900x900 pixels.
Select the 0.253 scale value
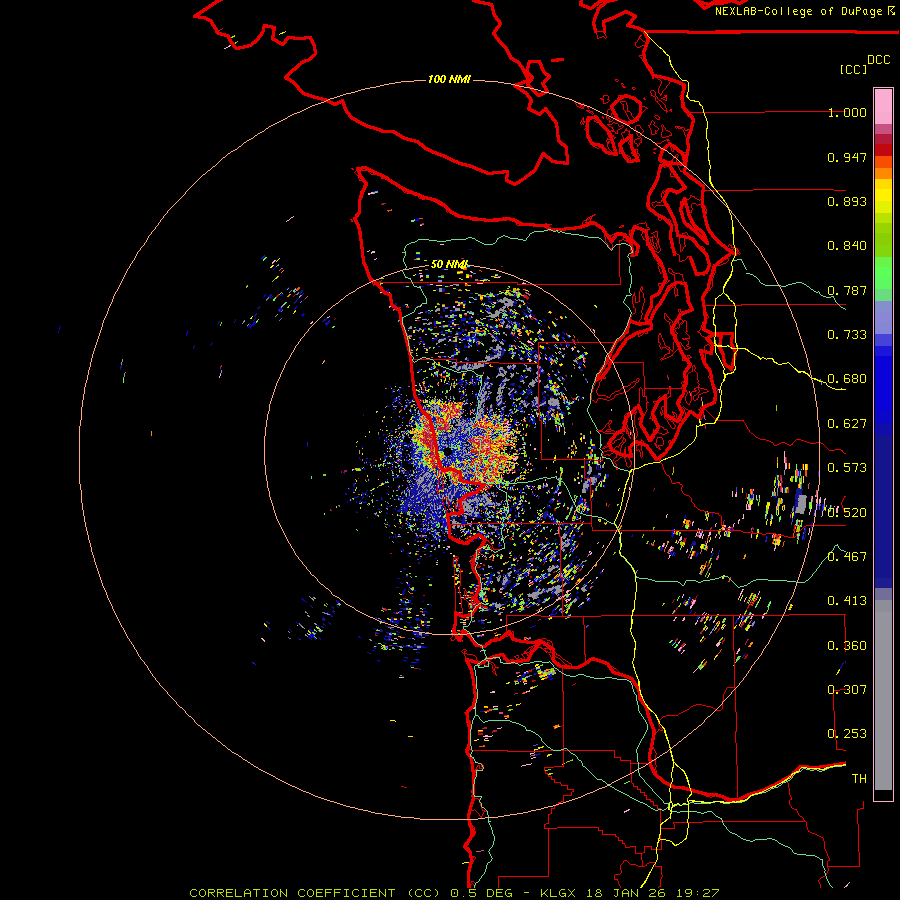(847, 734)
